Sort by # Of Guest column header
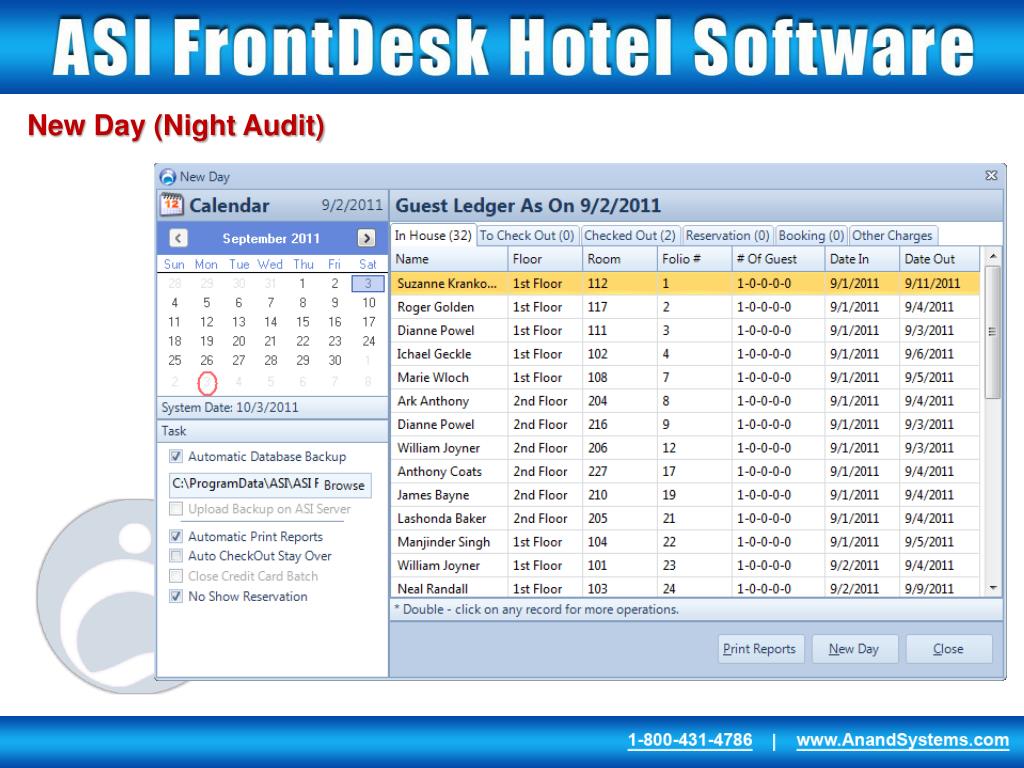This screenshot has height=768, width=1024. pos(778,259)
